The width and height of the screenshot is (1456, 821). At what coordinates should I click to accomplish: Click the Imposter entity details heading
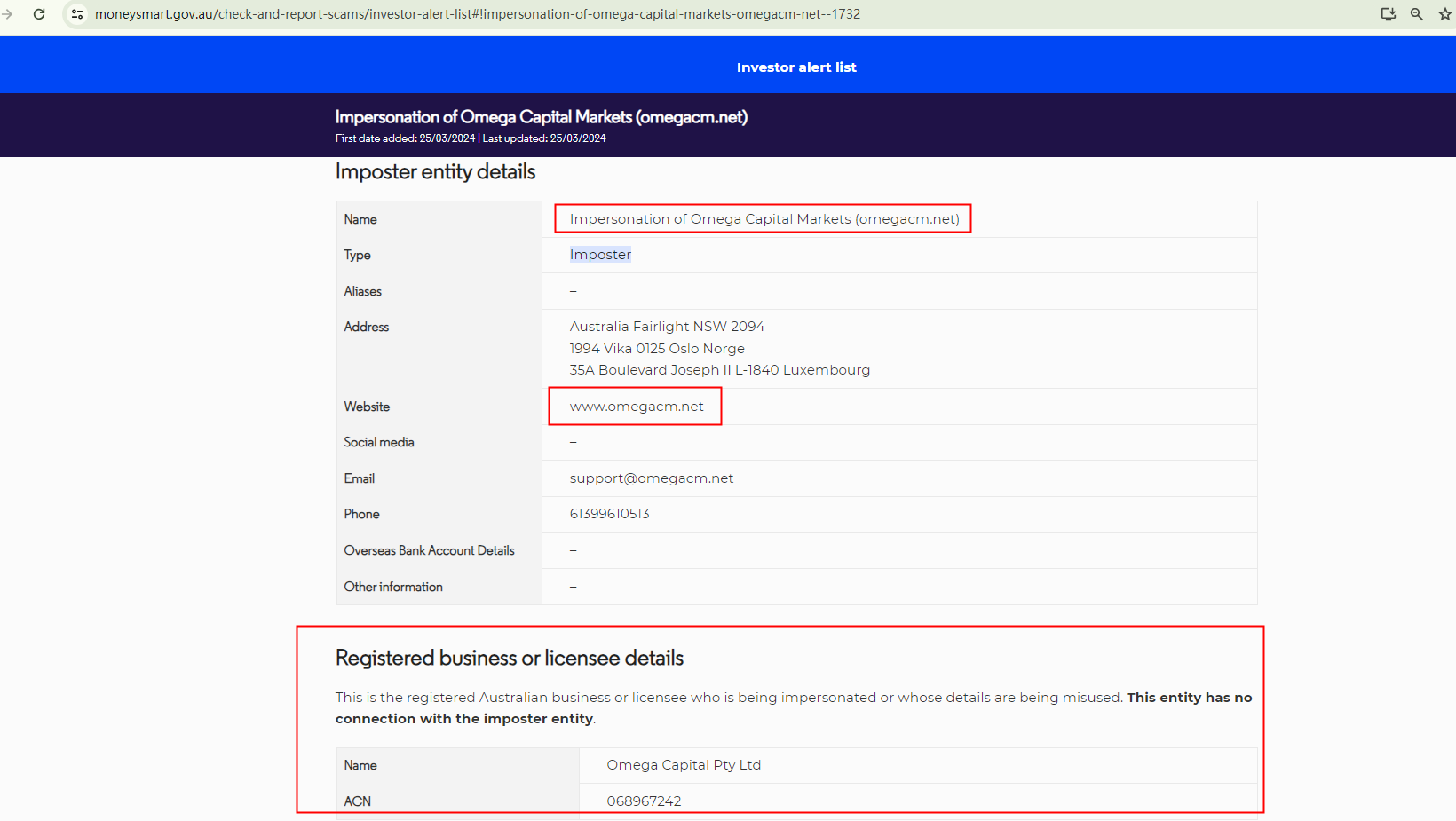(x=435, y=172)
